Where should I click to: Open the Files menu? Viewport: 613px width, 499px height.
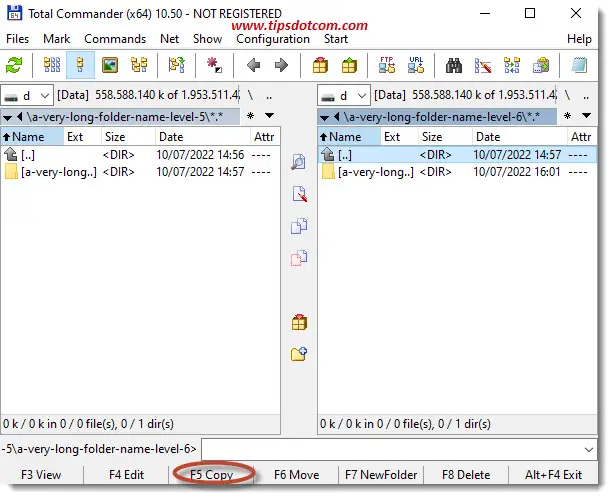pyautogui.click(x=18, y=39)
